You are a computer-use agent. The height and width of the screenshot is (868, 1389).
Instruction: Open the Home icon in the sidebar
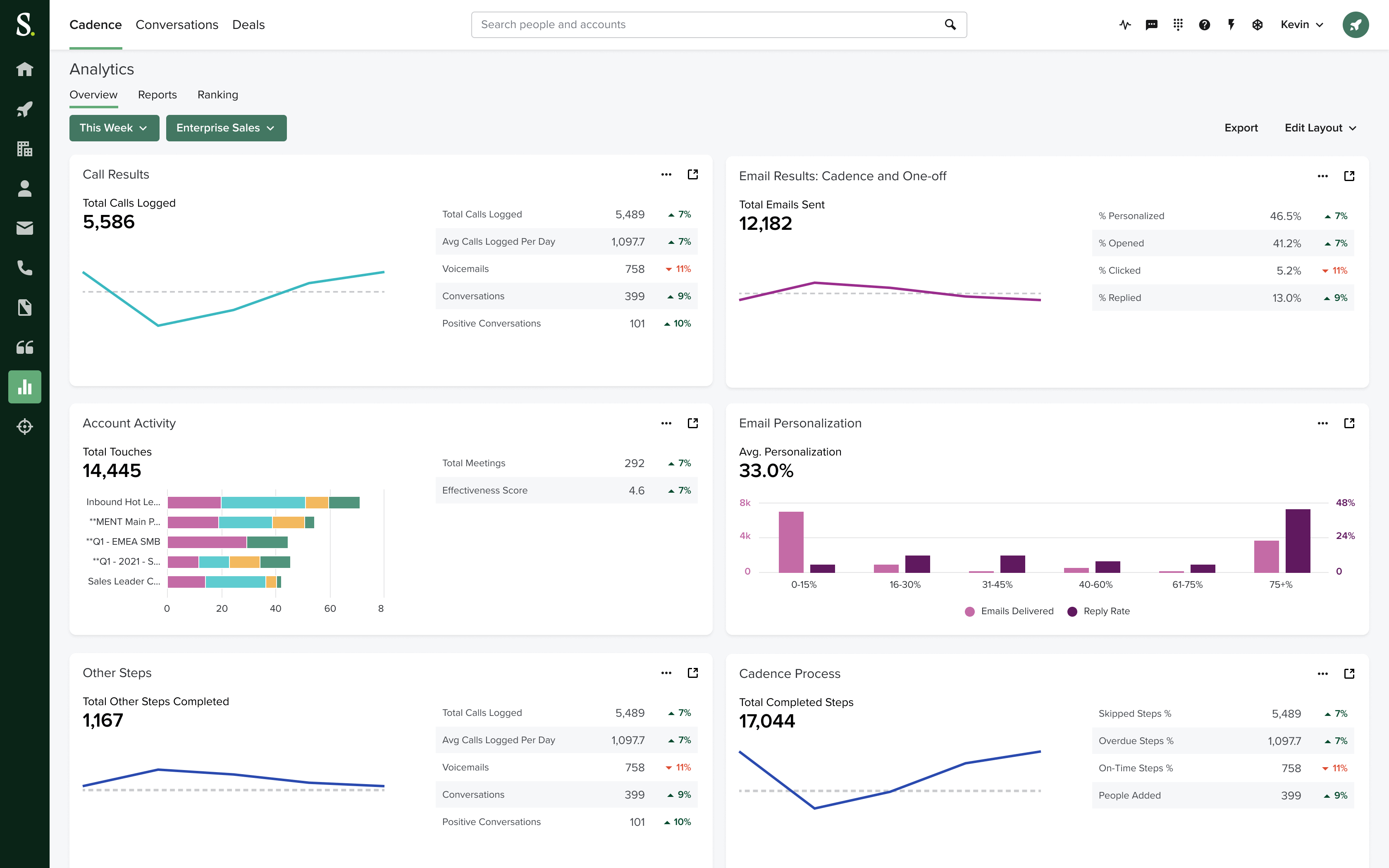click(24, 69)
